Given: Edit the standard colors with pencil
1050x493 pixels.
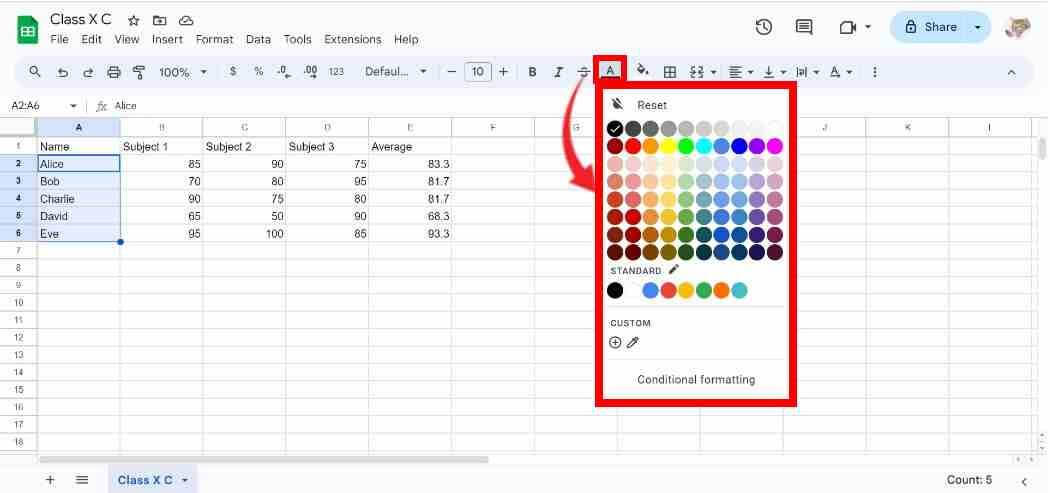Looking at the screenshot, I should click(674, 269).
